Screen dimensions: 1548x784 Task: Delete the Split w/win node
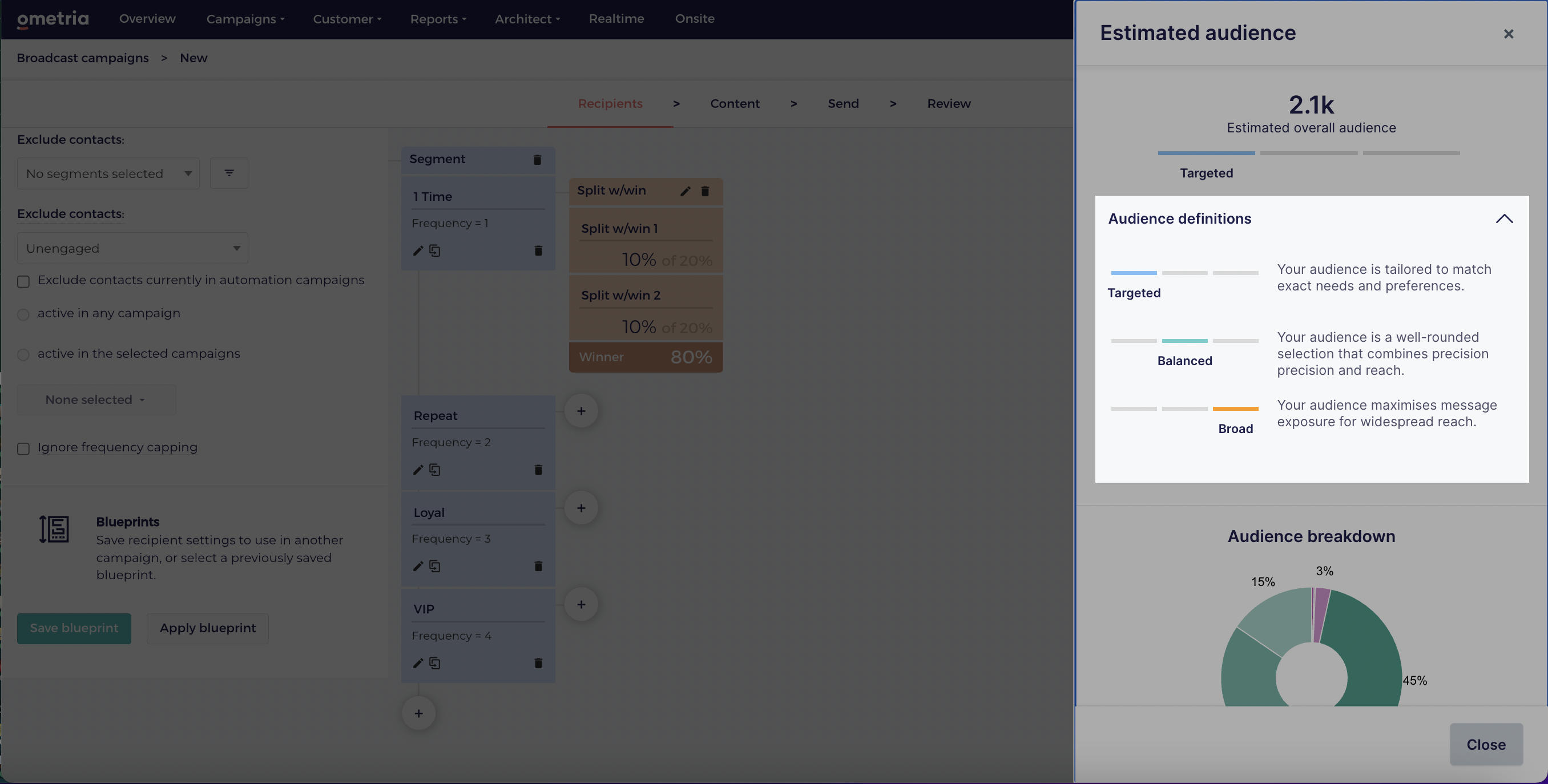pyautogui.click(x=705, y=191)
